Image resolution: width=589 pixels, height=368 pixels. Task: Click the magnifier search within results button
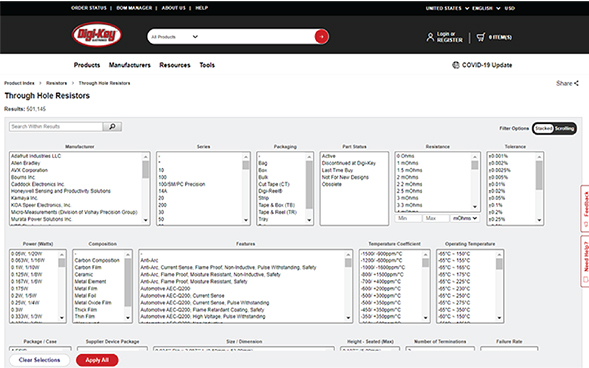coord(112,127)
